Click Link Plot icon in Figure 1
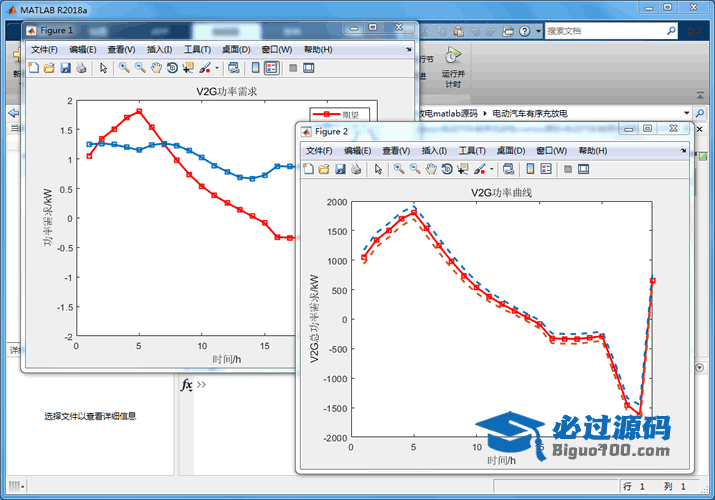Image resolution: width=715 pixels, height=500 pixels. [233, 68]
